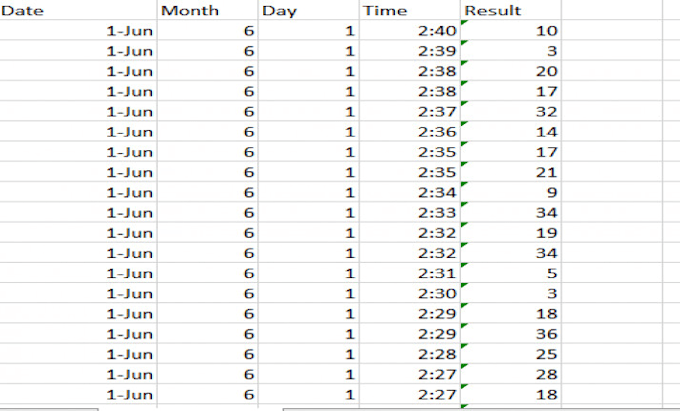
Task: Click the Time cell showing 2:39
Action: click(409, 50)
